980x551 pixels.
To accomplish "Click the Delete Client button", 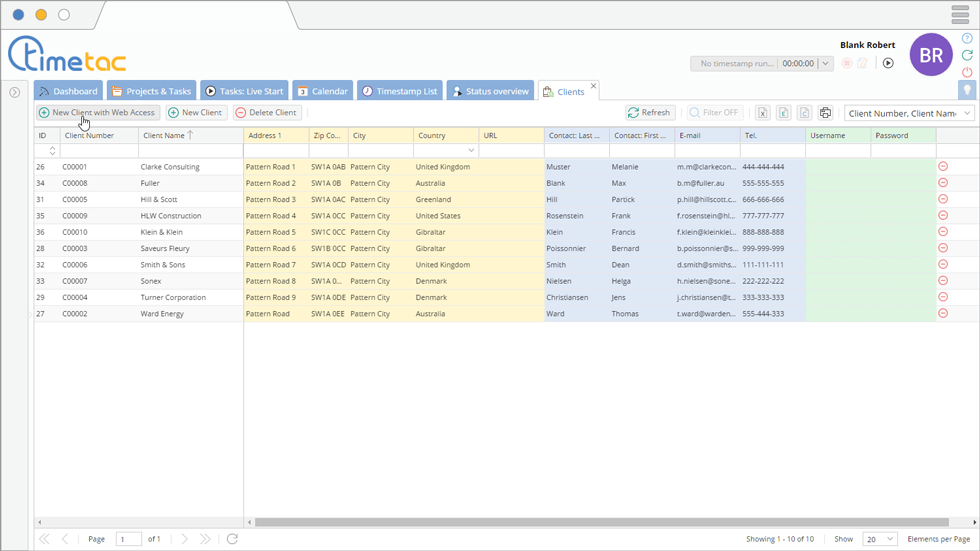I will click(267, 113).
